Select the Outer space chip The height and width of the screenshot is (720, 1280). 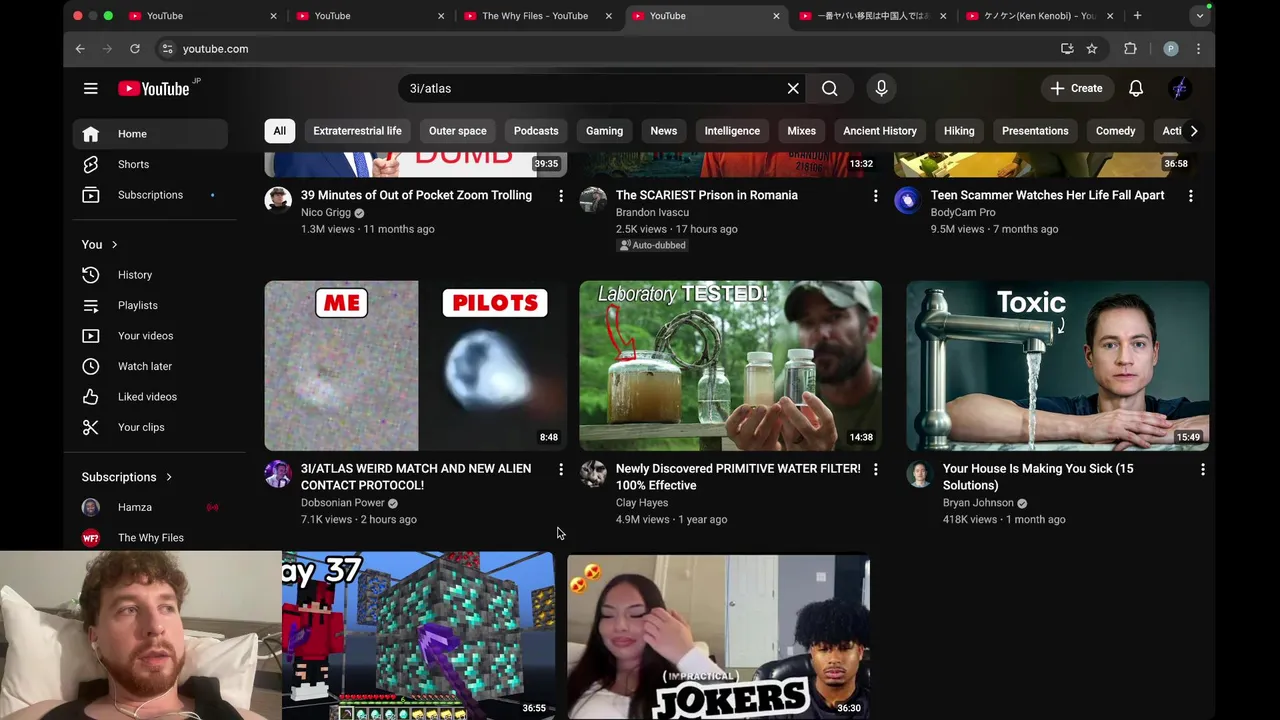(458, 131)
